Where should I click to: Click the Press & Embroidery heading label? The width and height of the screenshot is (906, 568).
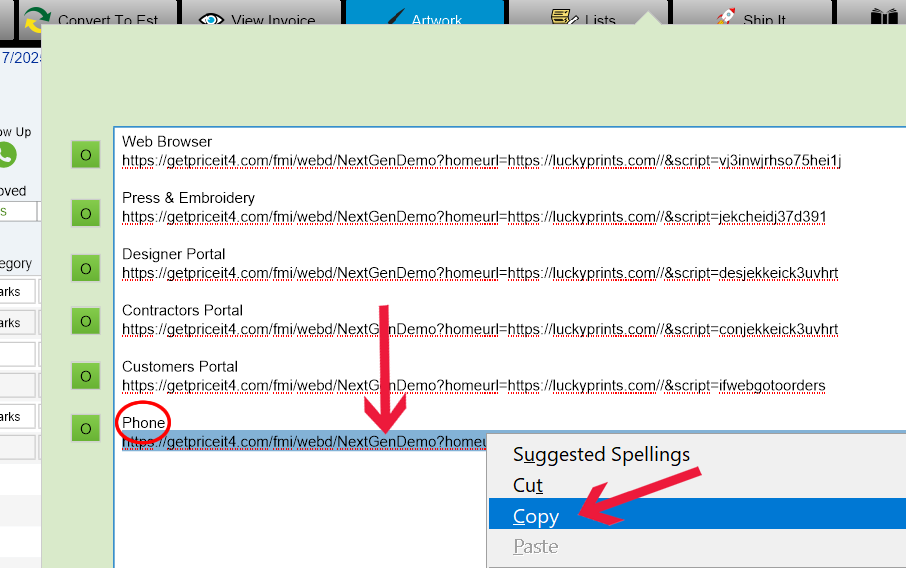(188, 198)
